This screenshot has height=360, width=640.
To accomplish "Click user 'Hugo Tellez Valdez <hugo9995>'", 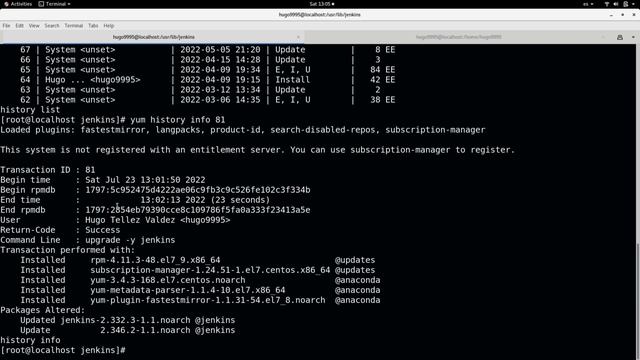I will [158, 220].
